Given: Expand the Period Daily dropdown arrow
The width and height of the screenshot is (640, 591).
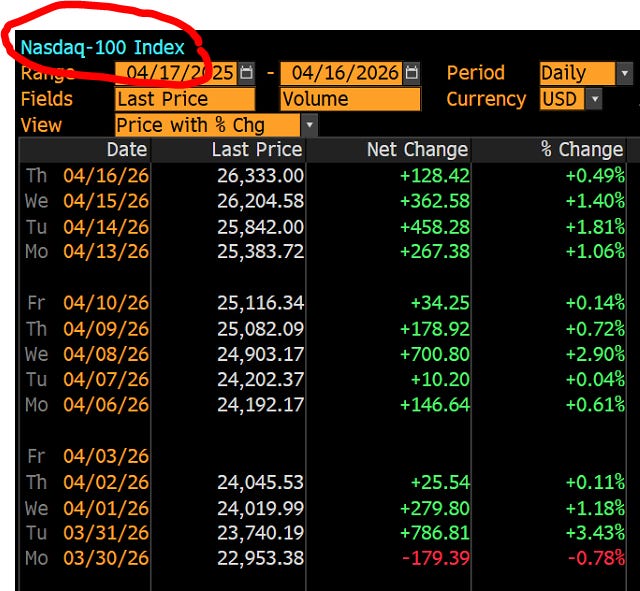Looking at the screenshot, I should point(624,73).
